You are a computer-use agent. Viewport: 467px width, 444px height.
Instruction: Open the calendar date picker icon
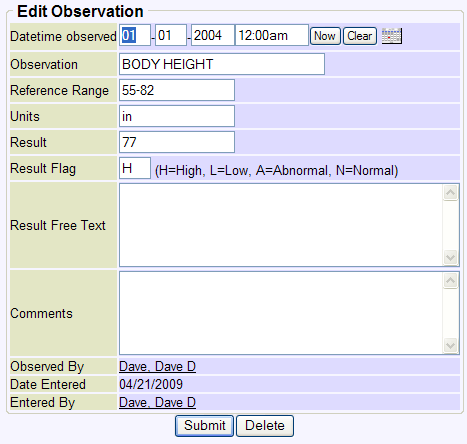(x=392, y=36)
